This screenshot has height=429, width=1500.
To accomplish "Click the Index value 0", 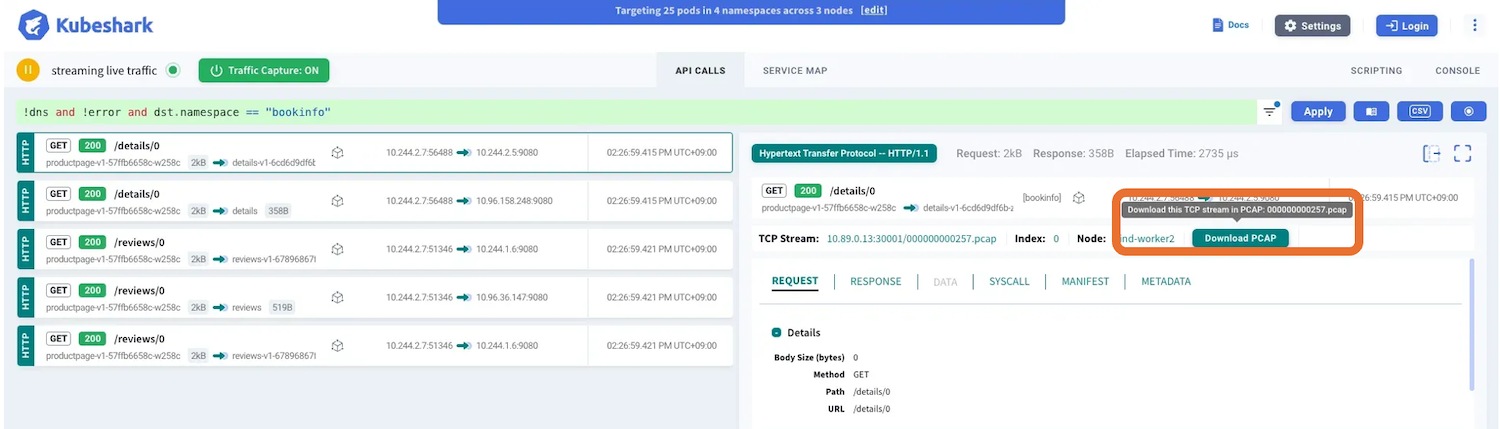I will (1056, 239).
